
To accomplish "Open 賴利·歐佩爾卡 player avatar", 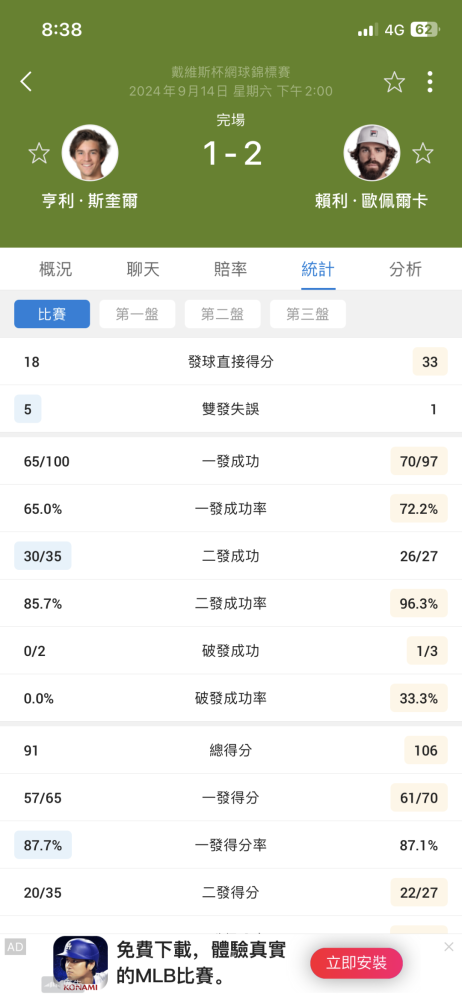I will (x=372, y=153).
